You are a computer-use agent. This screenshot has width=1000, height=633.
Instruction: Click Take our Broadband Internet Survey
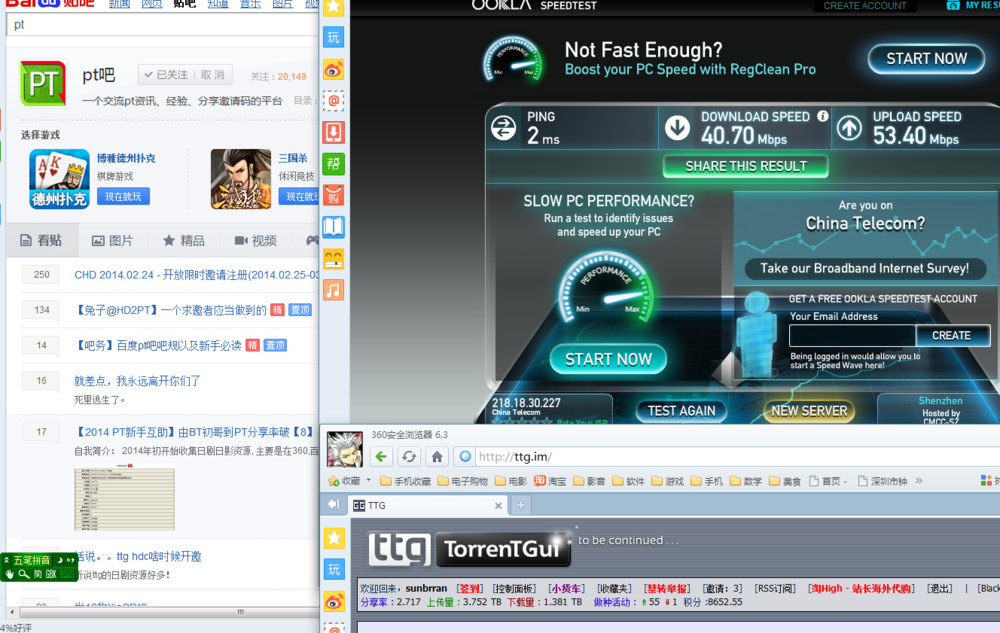coord(864,268)
